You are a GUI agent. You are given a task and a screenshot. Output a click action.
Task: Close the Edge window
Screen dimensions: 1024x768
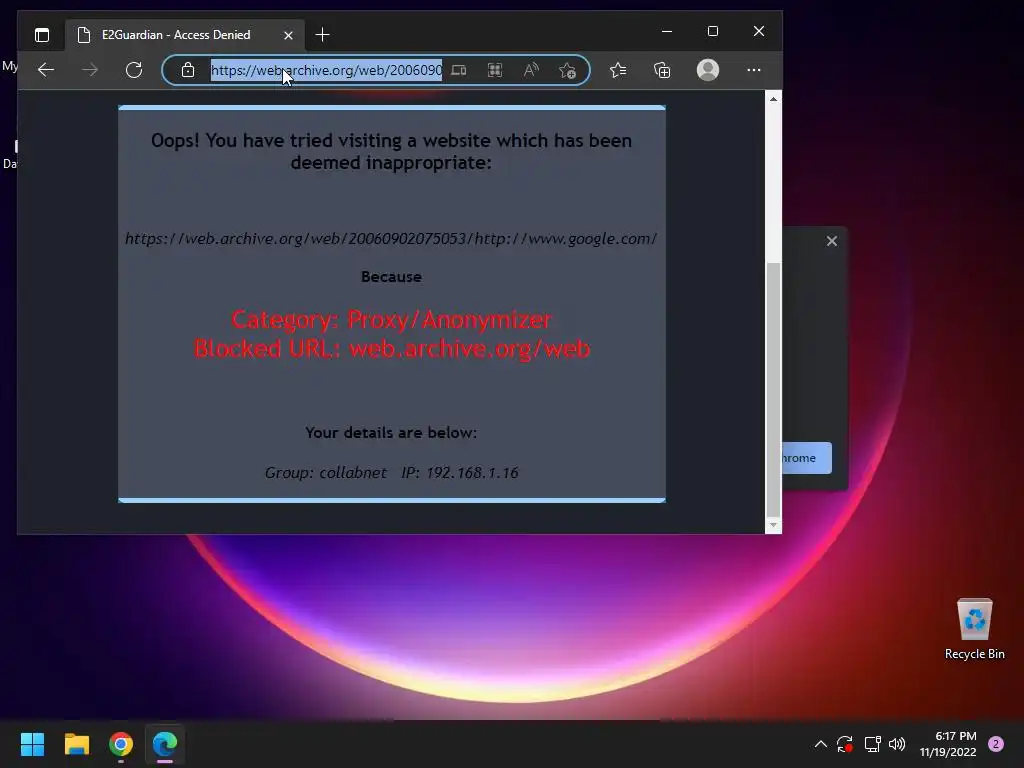pyautogui.click(x=759, y=31)
